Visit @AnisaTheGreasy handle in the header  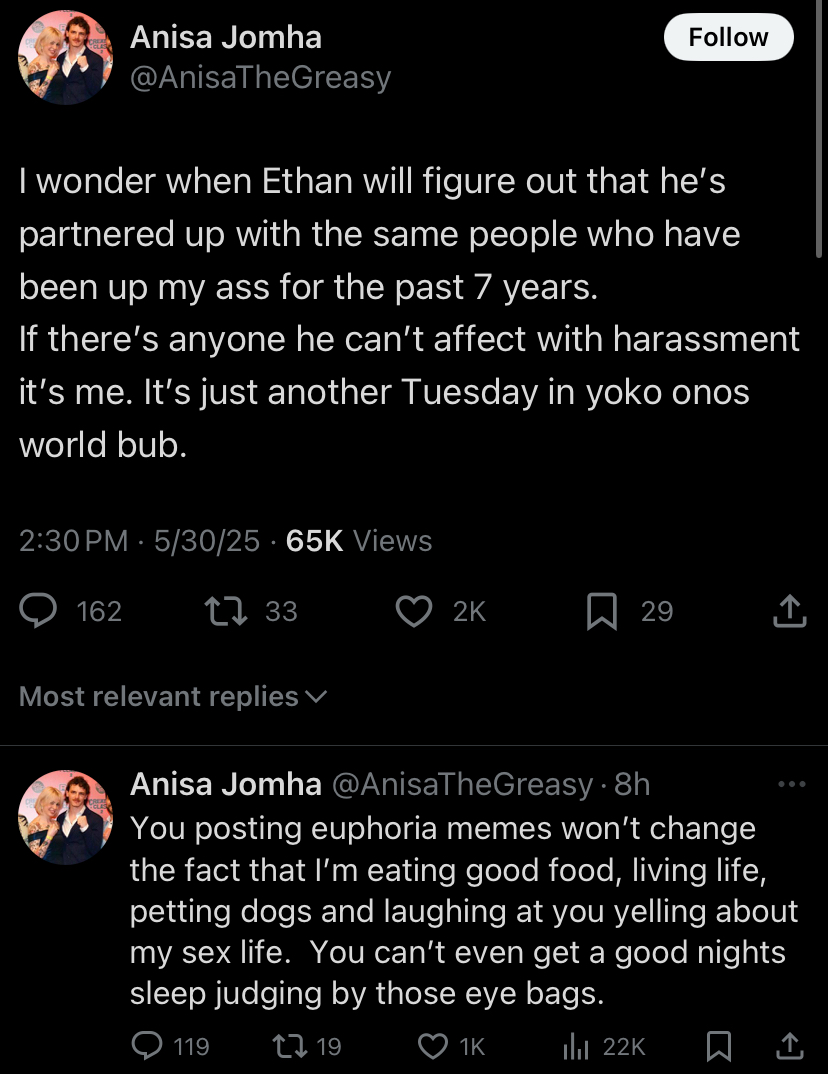260,77
